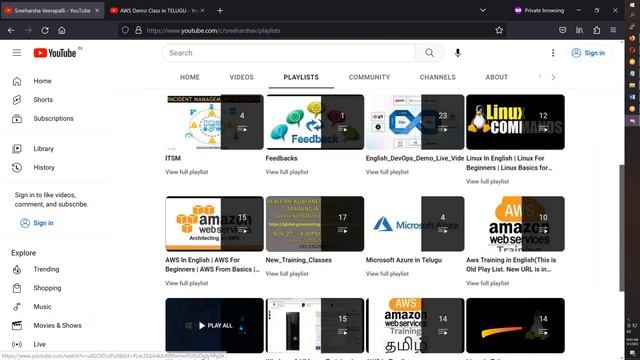The width and height of the screenshot is (640, 360).
Task: Open Linux In English playlist thumbnail
Action: coord(515,122)
